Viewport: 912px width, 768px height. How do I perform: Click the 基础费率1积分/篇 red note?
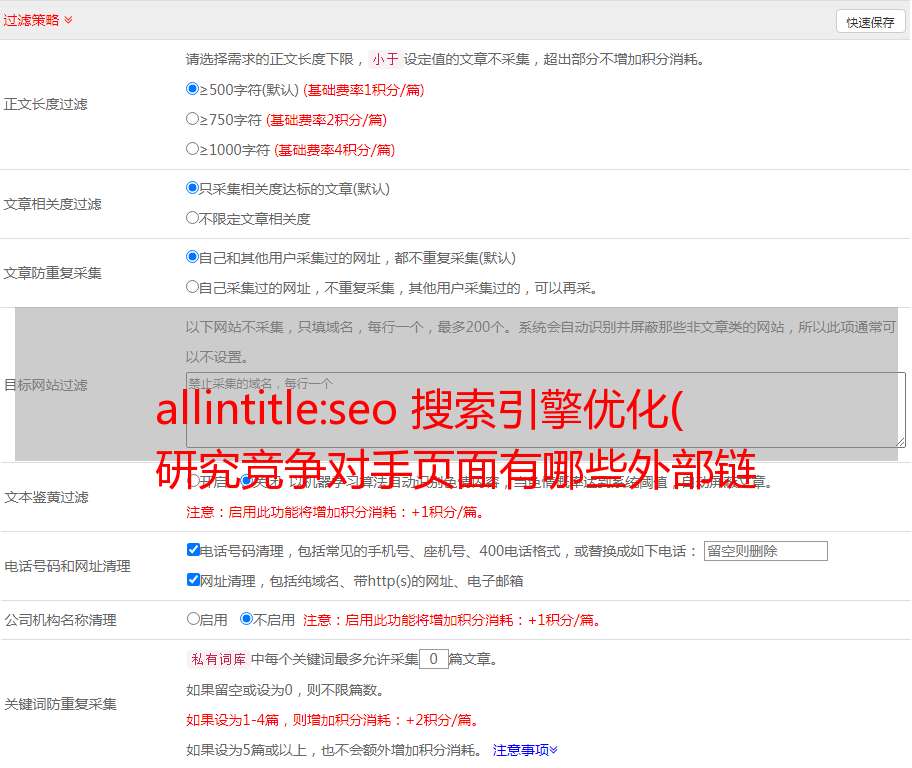pyautogui.click(x=364, y=90)
